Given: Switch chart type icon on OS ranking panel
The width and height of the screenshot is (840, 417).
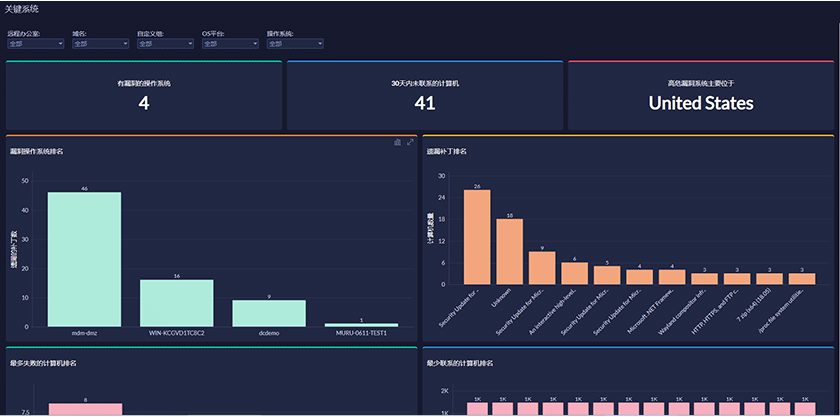Looking at the screenshot, I should click(x=398, y=142).
